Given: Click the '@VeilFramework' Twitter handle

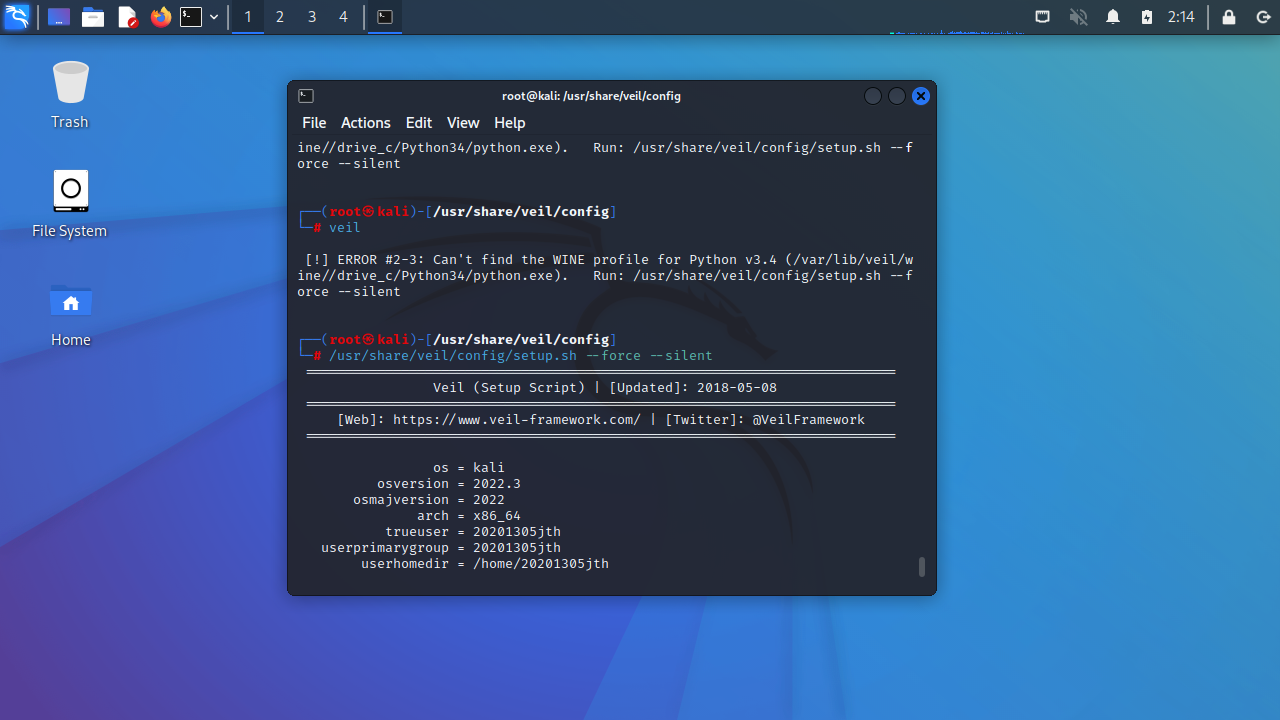Looking at the screenshot, I should click(x=809, y=420).
